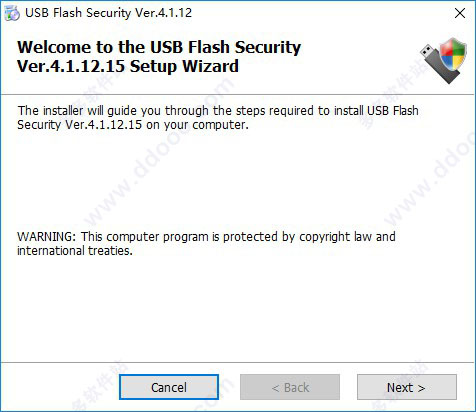Image resolution: width=476 pixels, height=412 pixels.
Task: Click the separator line below the header
Action: [x=238, y=95]
